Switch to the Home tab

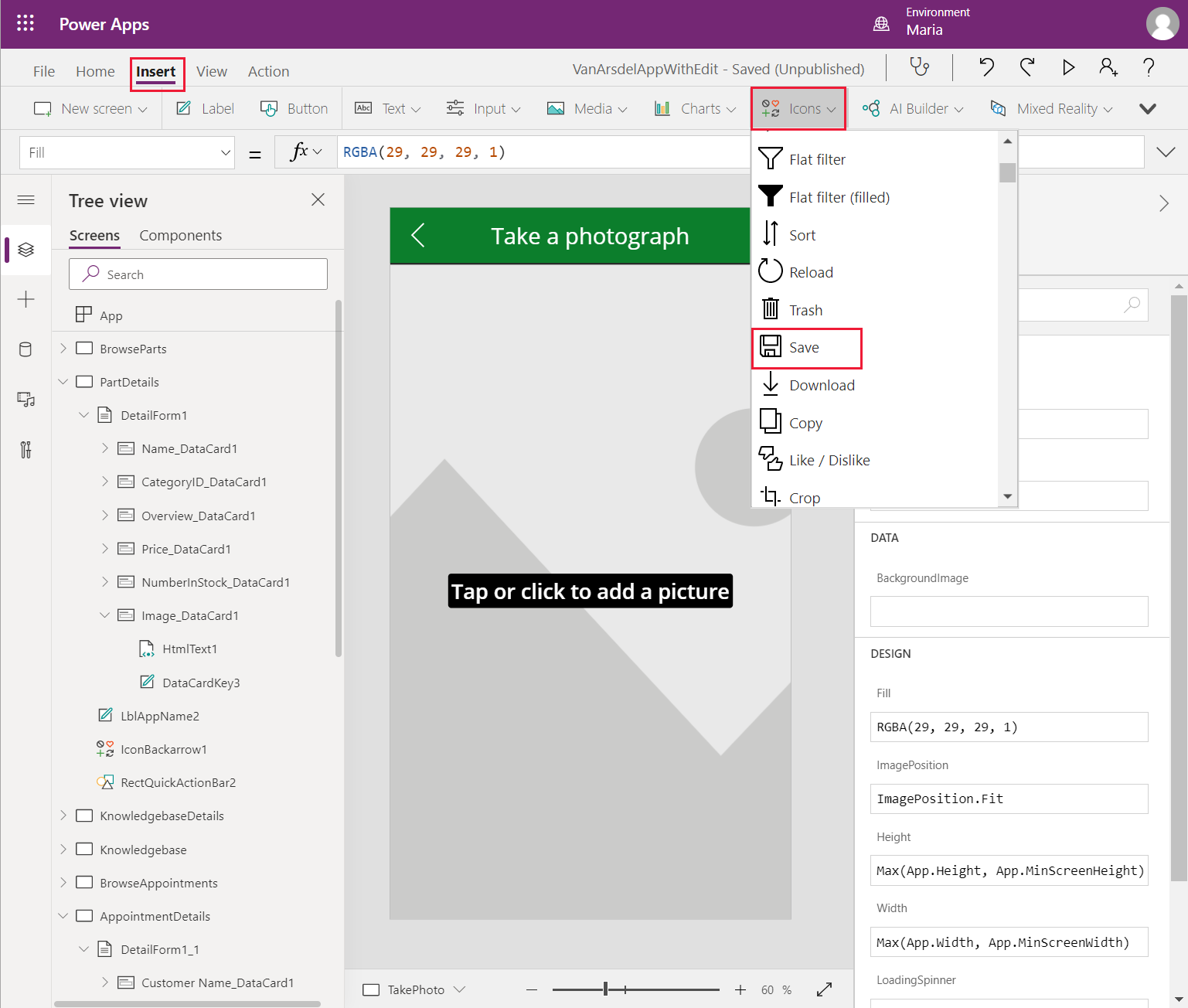[95, 71]
